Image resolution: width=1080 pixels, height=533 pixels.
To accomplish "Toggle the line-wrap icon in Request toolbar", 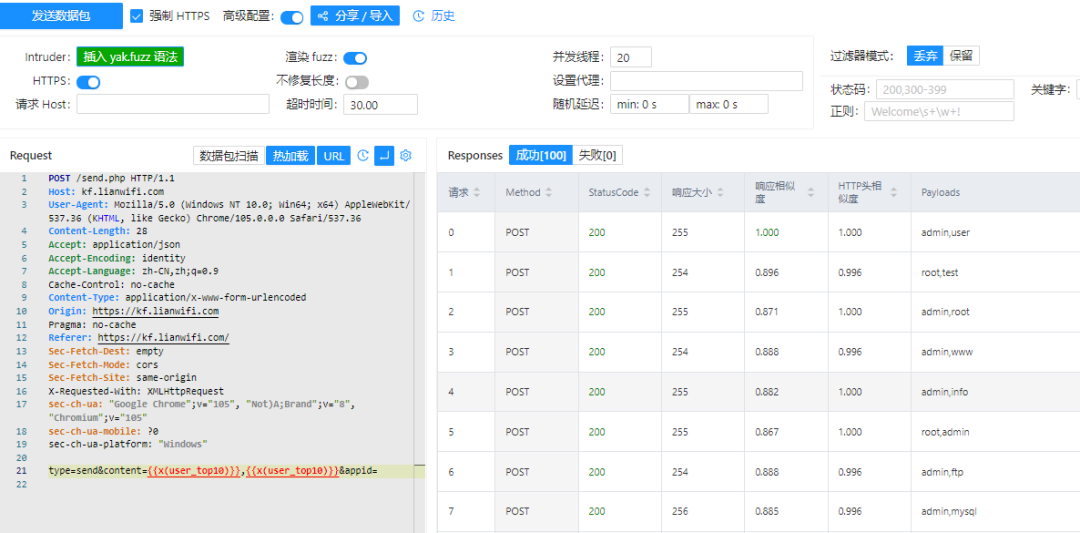I will (384, 156).
